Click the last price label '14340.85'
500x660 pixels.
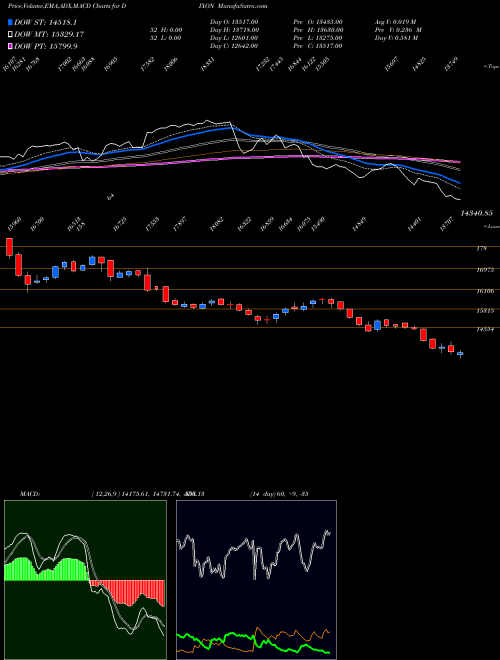[479, 214]
